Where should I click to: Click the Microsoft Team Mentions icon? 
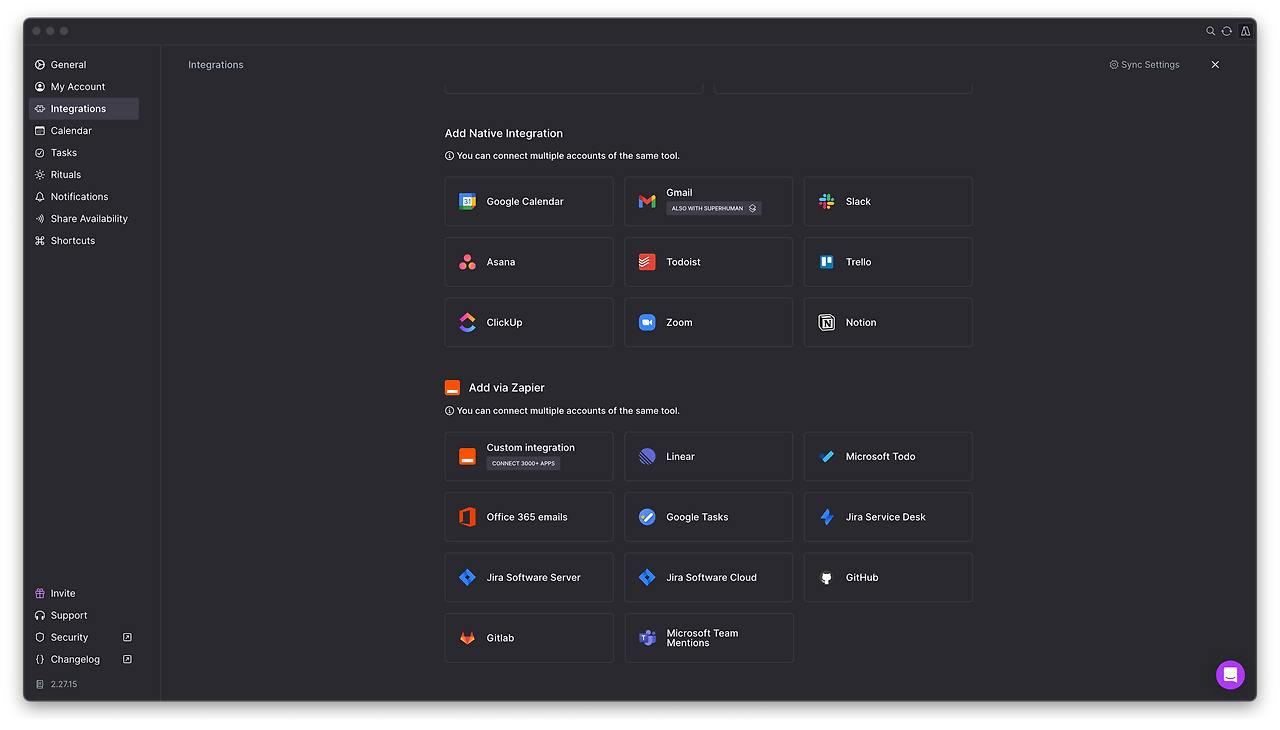coord(647,638)
